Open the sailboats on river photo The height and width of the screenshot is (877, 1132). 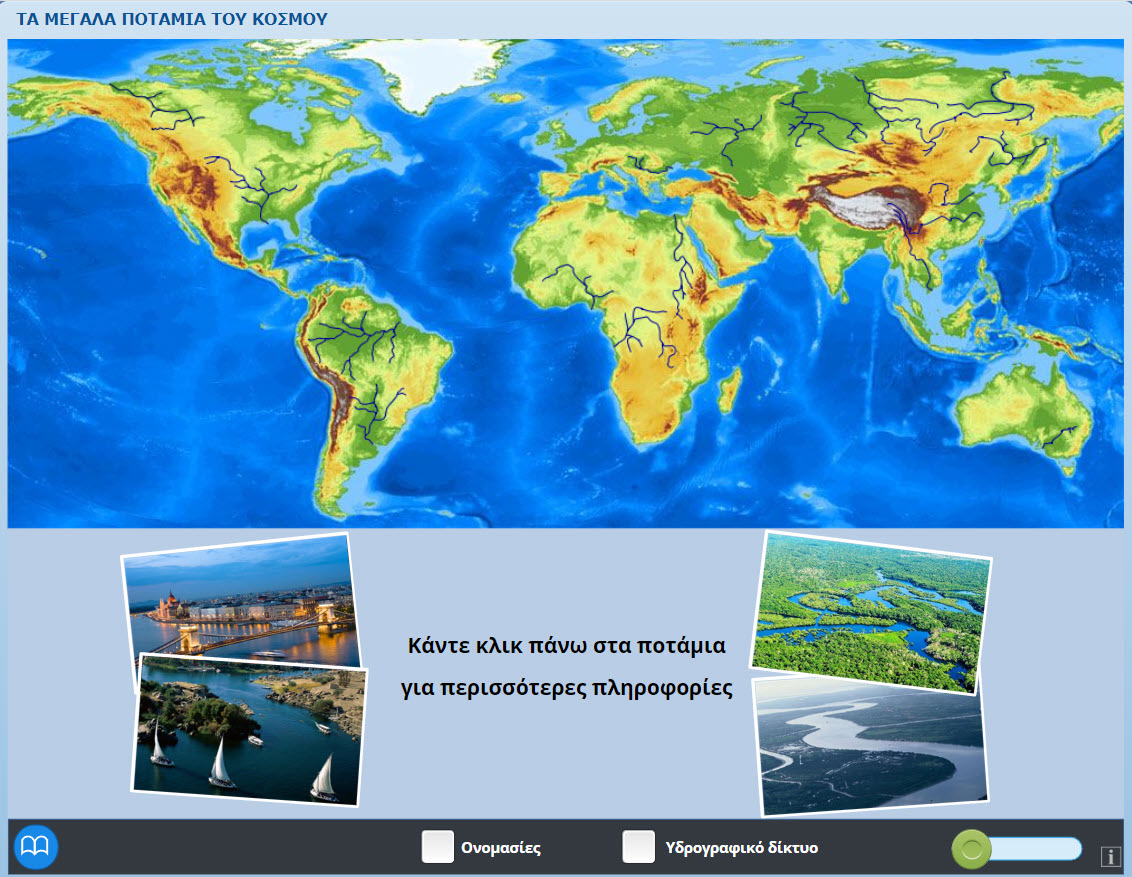pyautogui.click(x=251, y=730)
